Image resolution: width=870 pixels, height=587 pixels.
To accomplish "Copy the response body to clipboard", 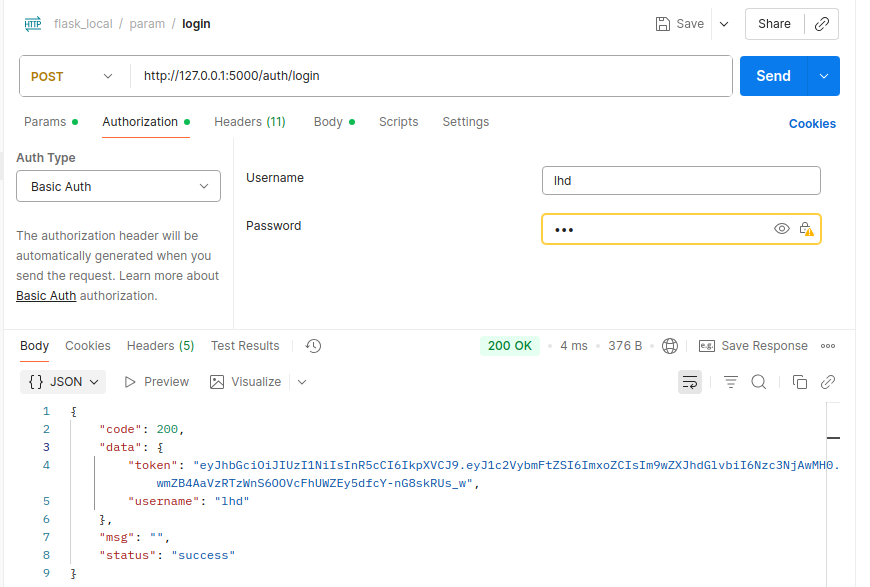I will coord(800,382).
